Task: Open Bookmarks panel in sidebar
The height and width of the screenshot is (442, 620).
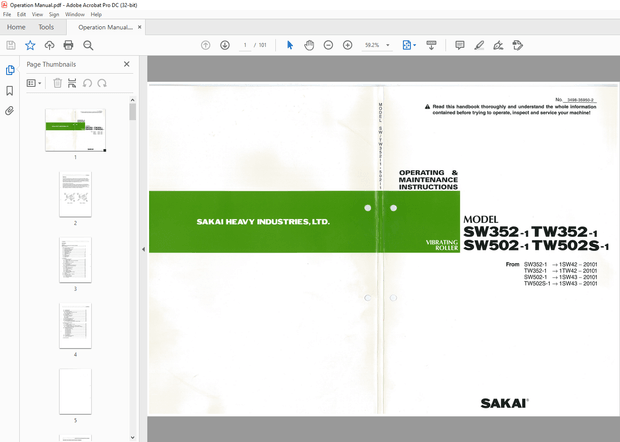Action: click(x=10, y=91)
